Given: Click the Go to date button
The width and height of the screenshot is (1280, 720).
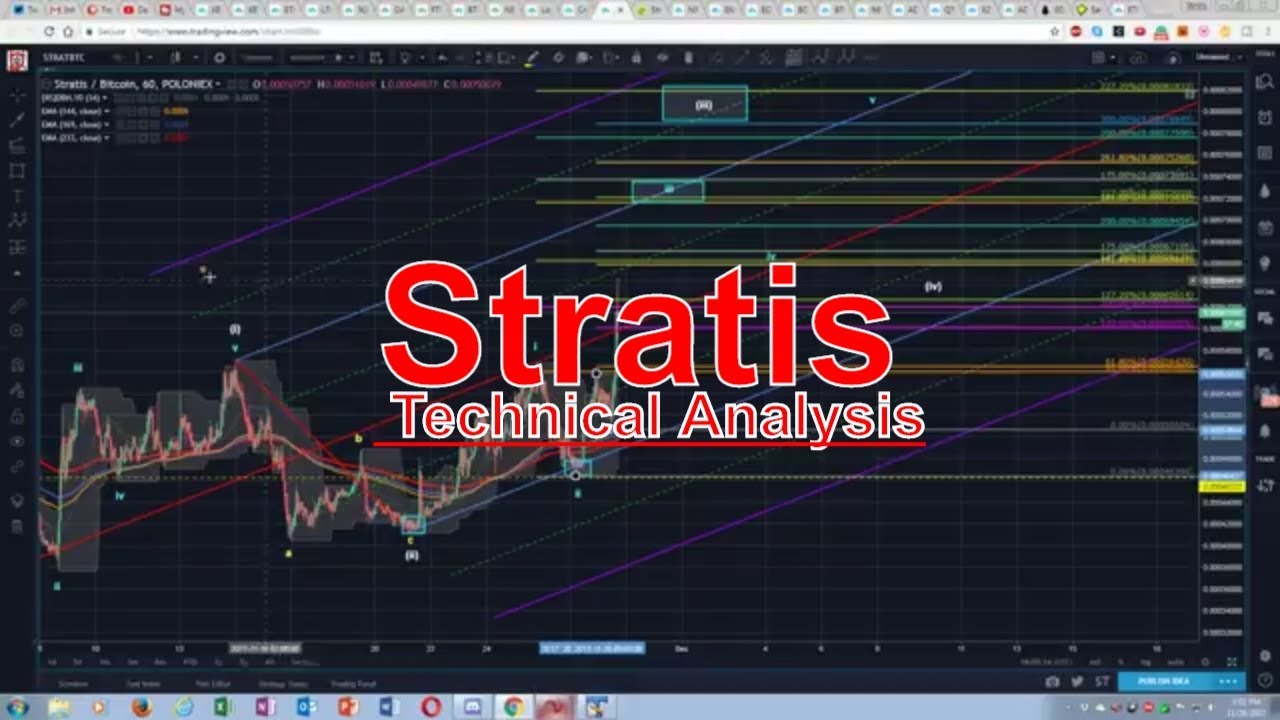Looking at the screenshot, I should [x=304, y=662].
